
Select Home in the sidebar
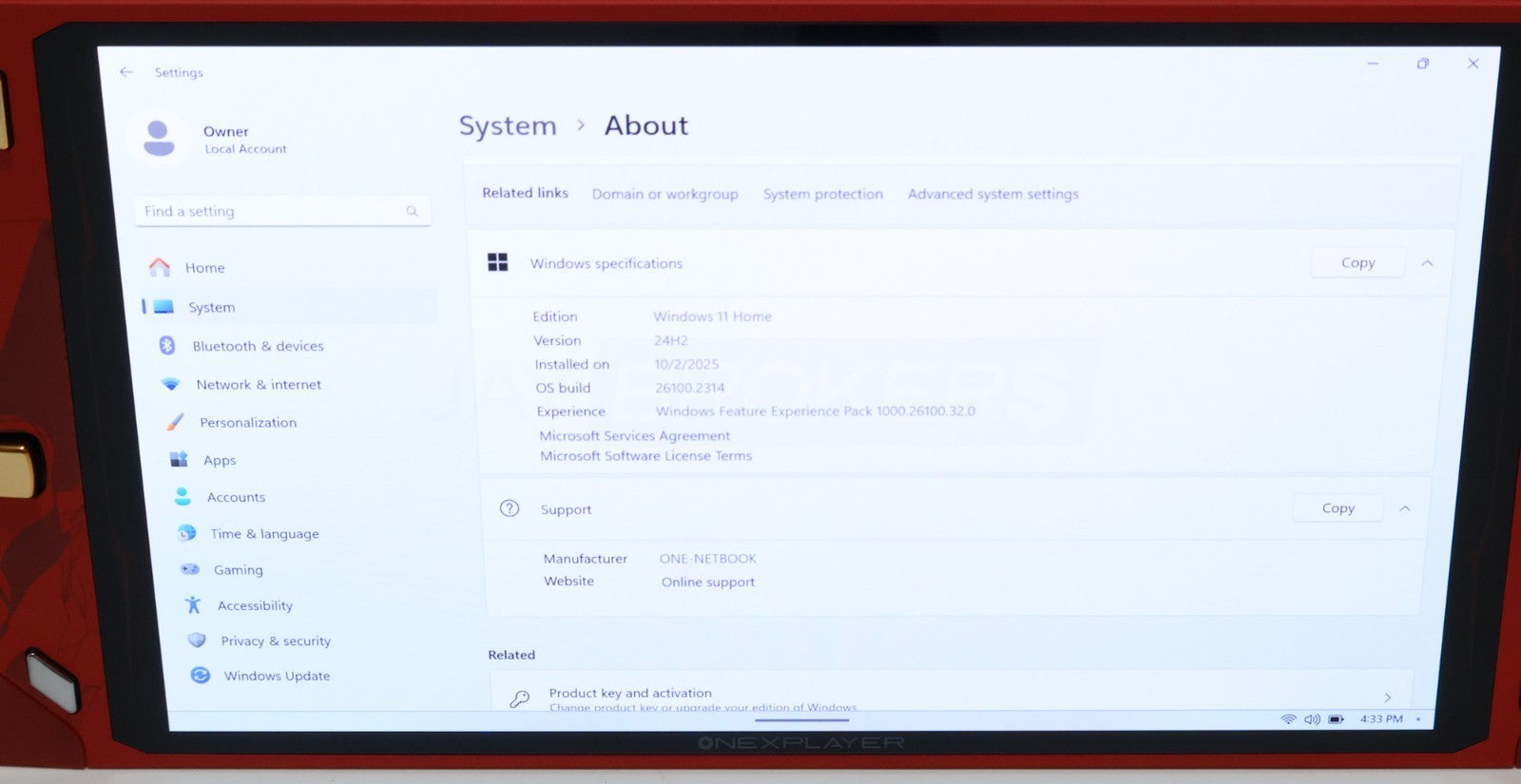pos(204,268)
